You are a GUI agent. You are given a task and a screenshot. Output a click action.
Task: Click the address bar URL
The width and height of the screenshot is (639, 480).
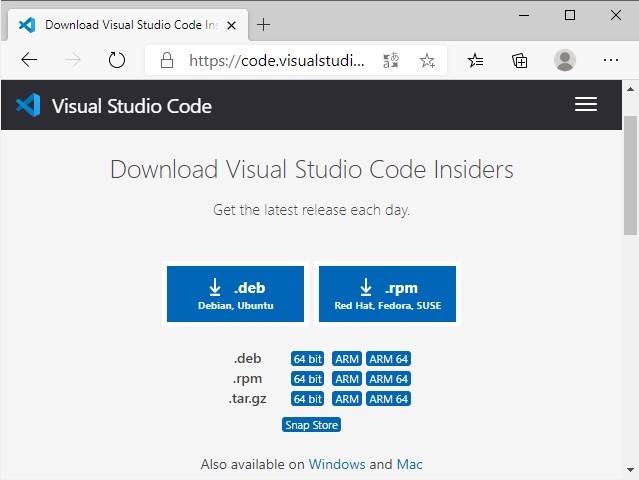(276, 61)
